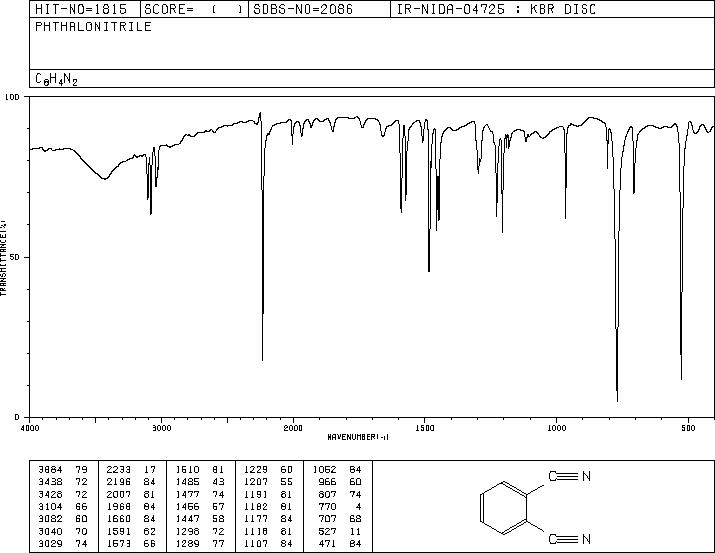This screenshot has width=715, height=553.
Task: Select the PHTHALONITRILE compound name
Action: pyautogui.click(x=93, y=26)
